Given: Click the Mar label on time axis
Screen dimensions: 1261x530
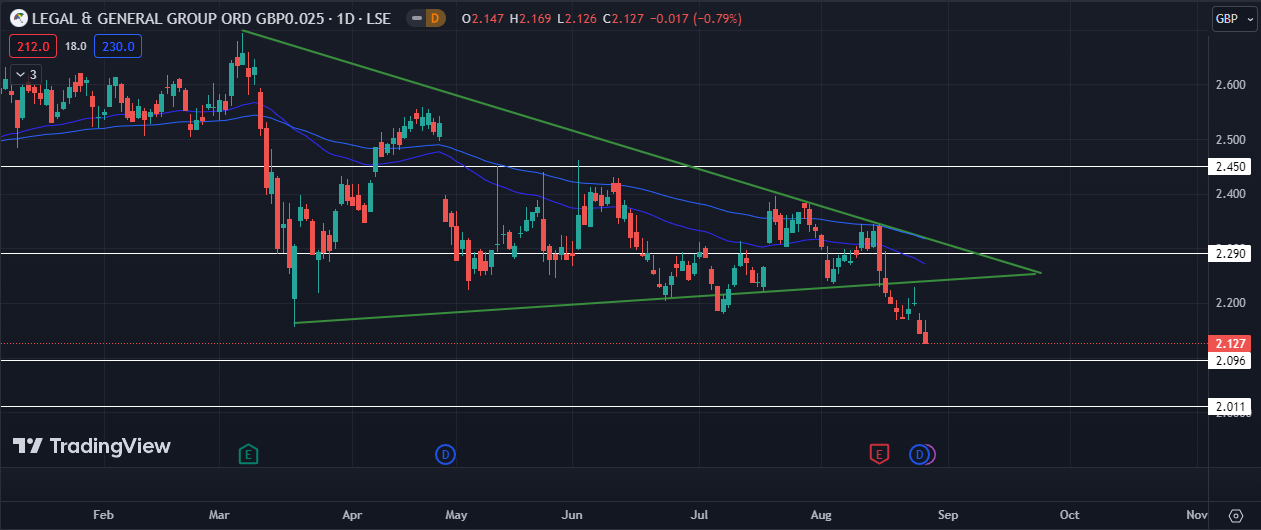Looking at the screenshot, I should coord(219,515).
